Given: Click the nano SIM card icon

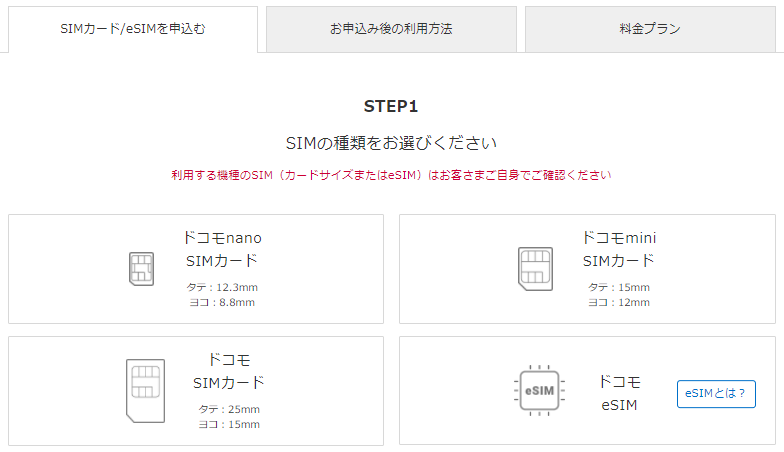Looking at the screenshot, I should click(142, 269).
